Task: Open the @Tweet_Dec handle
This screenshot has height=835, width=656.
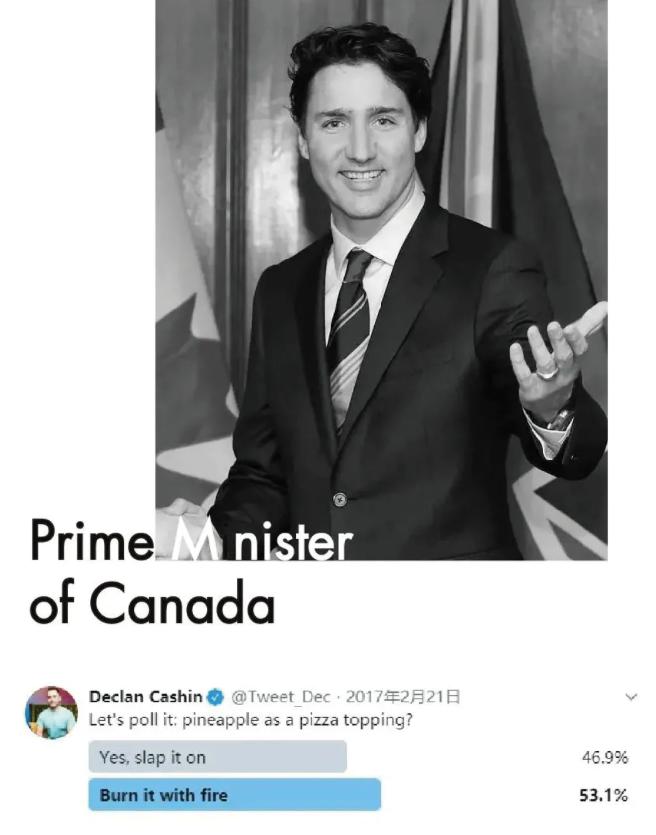Action: pyautogui.click(x=281, y=697)
